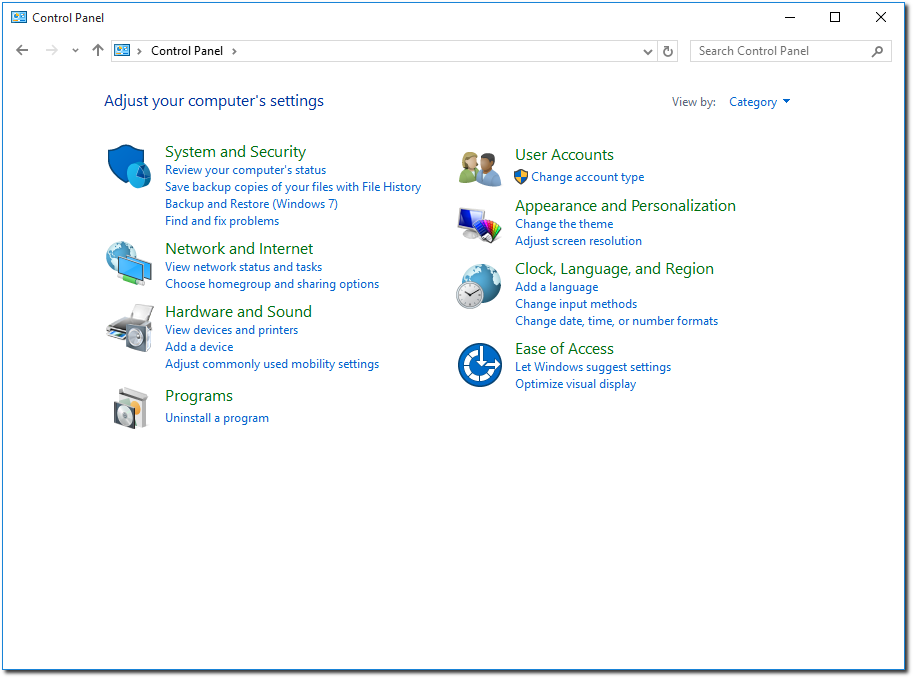Minimize the Control Panel window

pyautogui.click(x=790, y=17)
